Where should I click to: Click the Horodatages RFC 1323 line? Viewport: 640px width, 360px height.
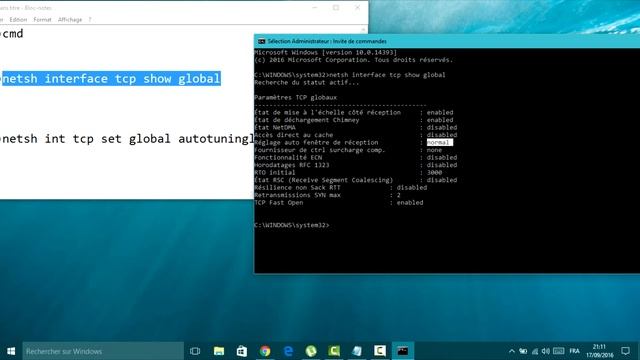(x=356, y=165)
